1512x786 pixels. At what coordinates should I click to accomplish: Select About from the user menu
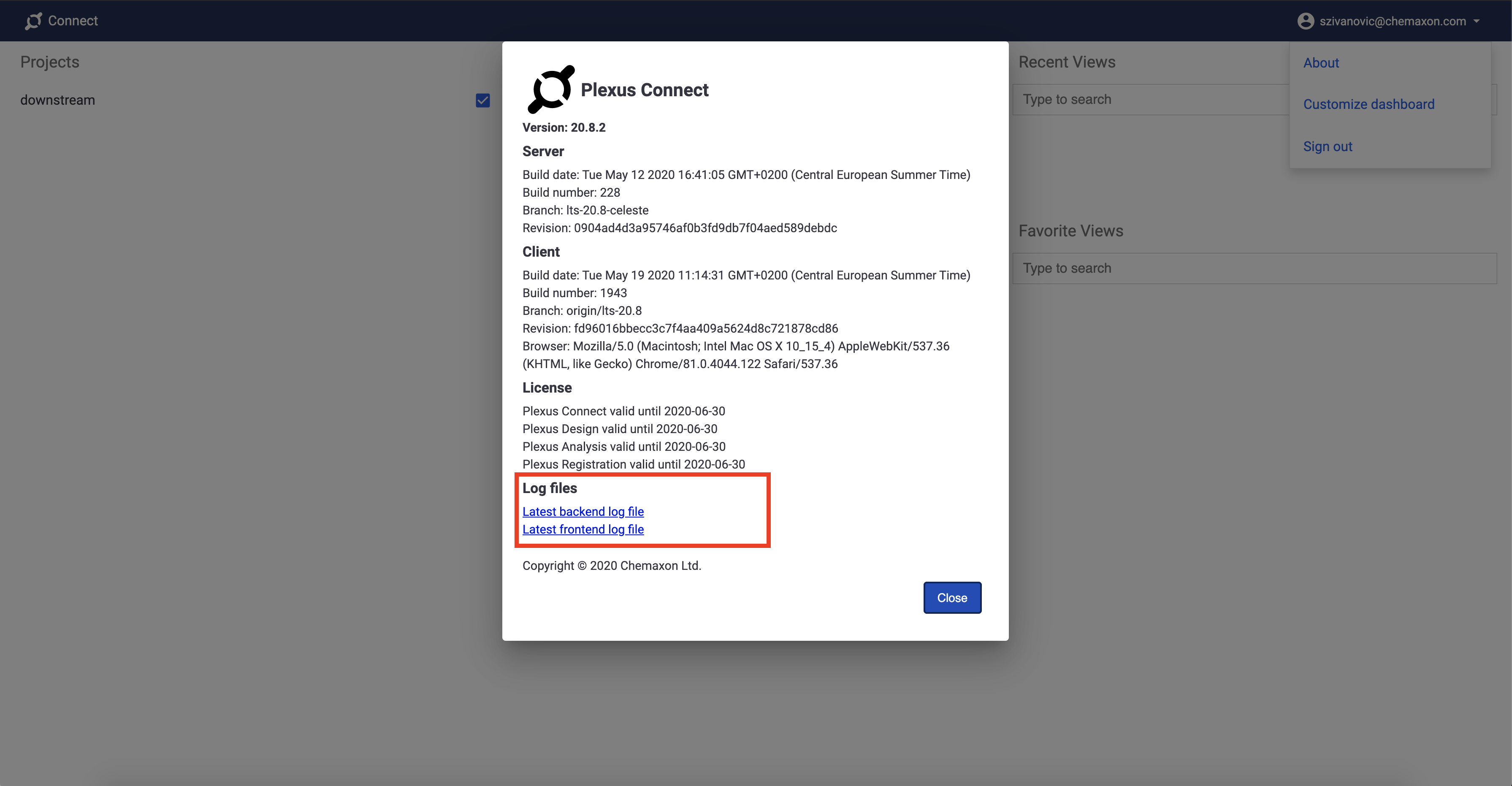(1321, 63)
